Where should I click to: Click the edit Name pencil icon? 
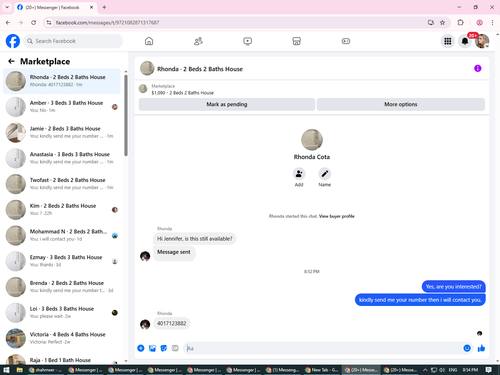(325, 174)
